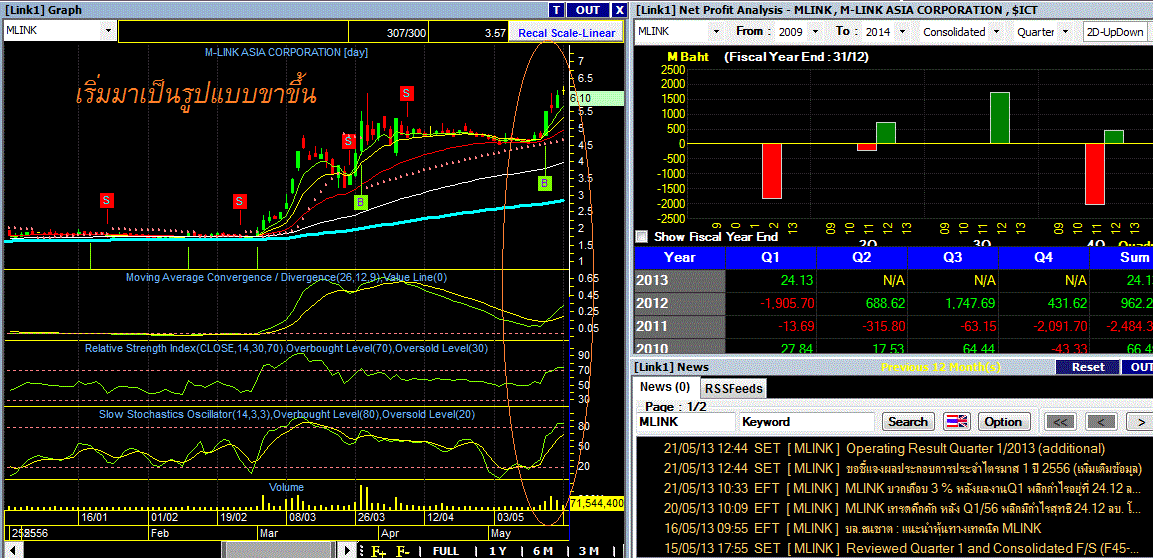
Task: Click the T button in Graph title bar
Action: pos(557,10)
